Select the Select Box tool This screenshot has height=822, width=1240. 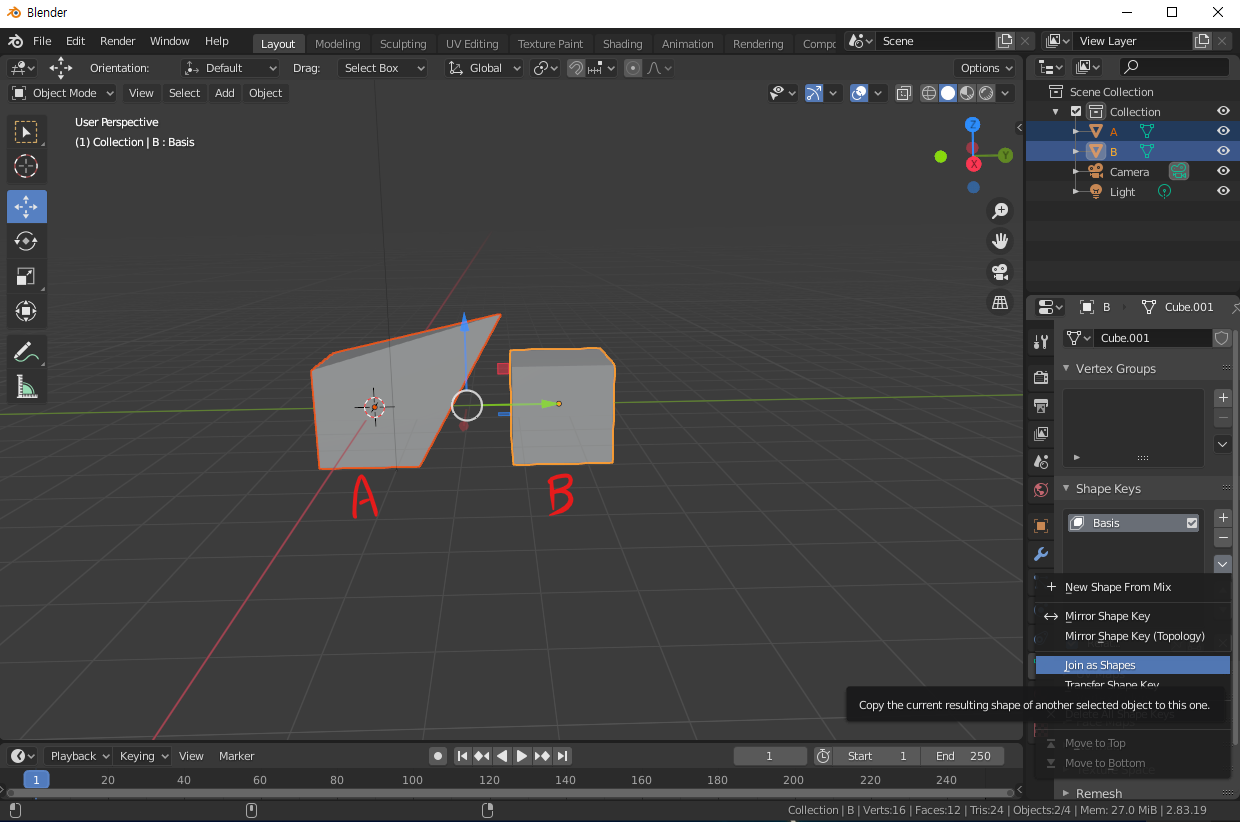click(x=26, y=131)
